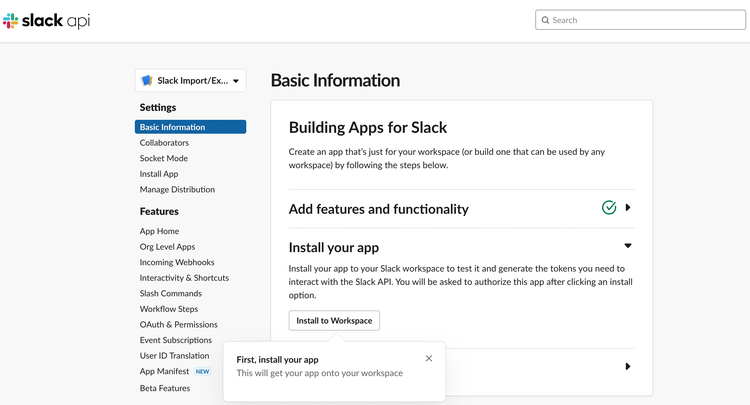
Task: Open Collaborators settings page
Action: tap(164, 142)
